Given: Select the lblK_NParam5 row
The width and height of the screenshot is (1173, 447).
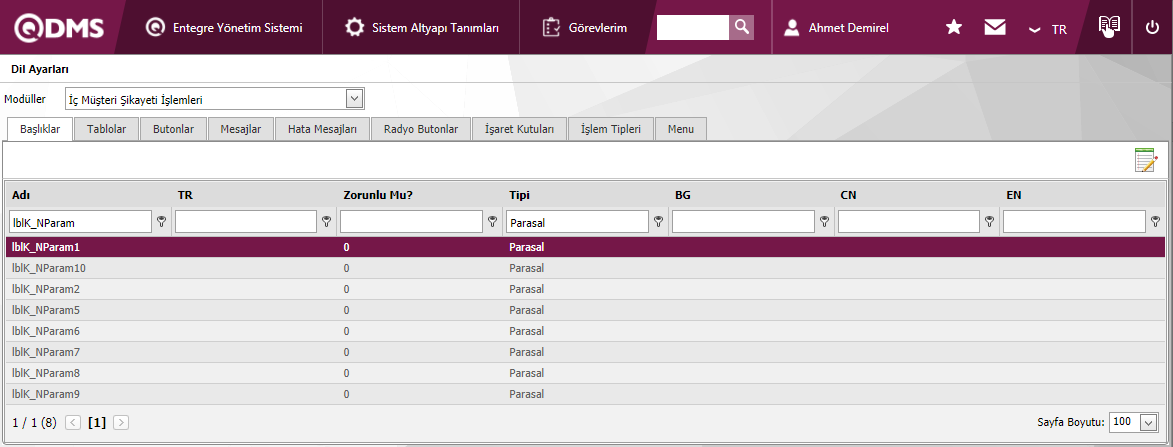Looking at the screenshot, I should click(x=44, y=310).
